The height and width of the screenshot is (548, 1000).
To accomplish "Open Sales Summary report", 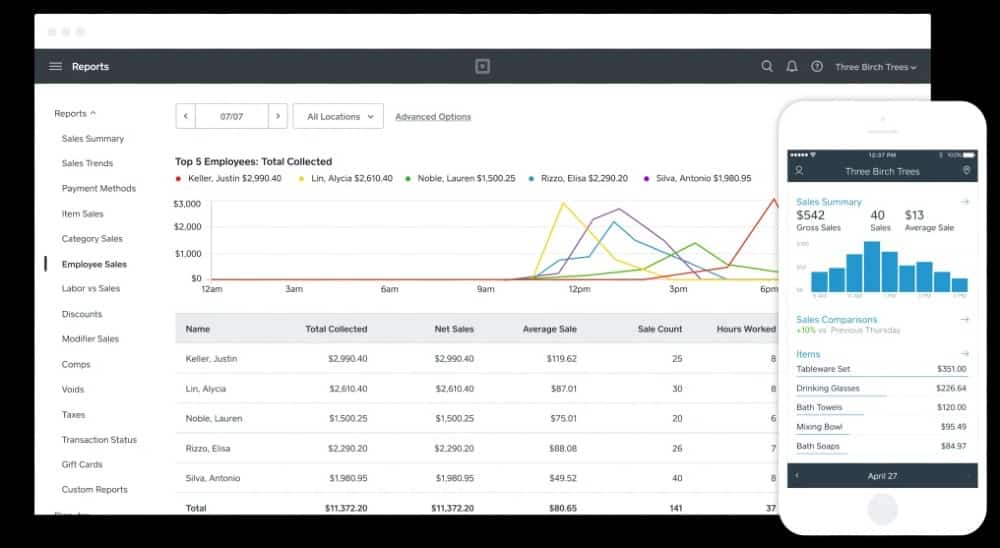I will coord(92,138).
